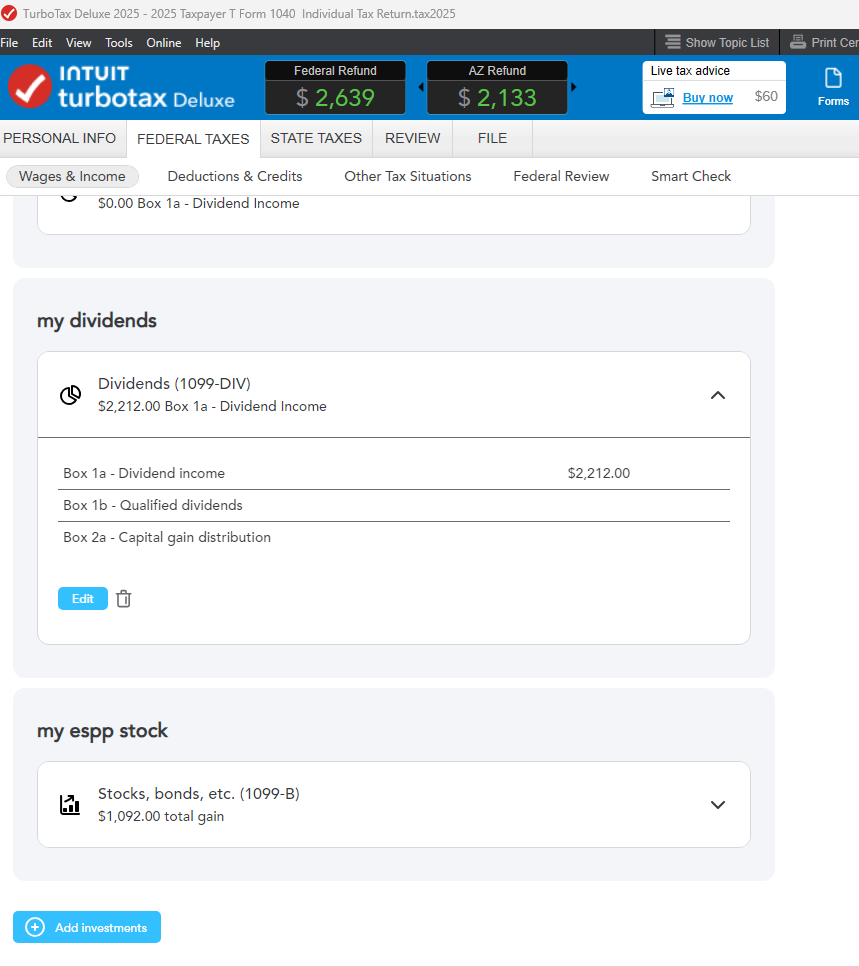
Task: Click the Dividends pie chart icon
Action: click(70, 395)
